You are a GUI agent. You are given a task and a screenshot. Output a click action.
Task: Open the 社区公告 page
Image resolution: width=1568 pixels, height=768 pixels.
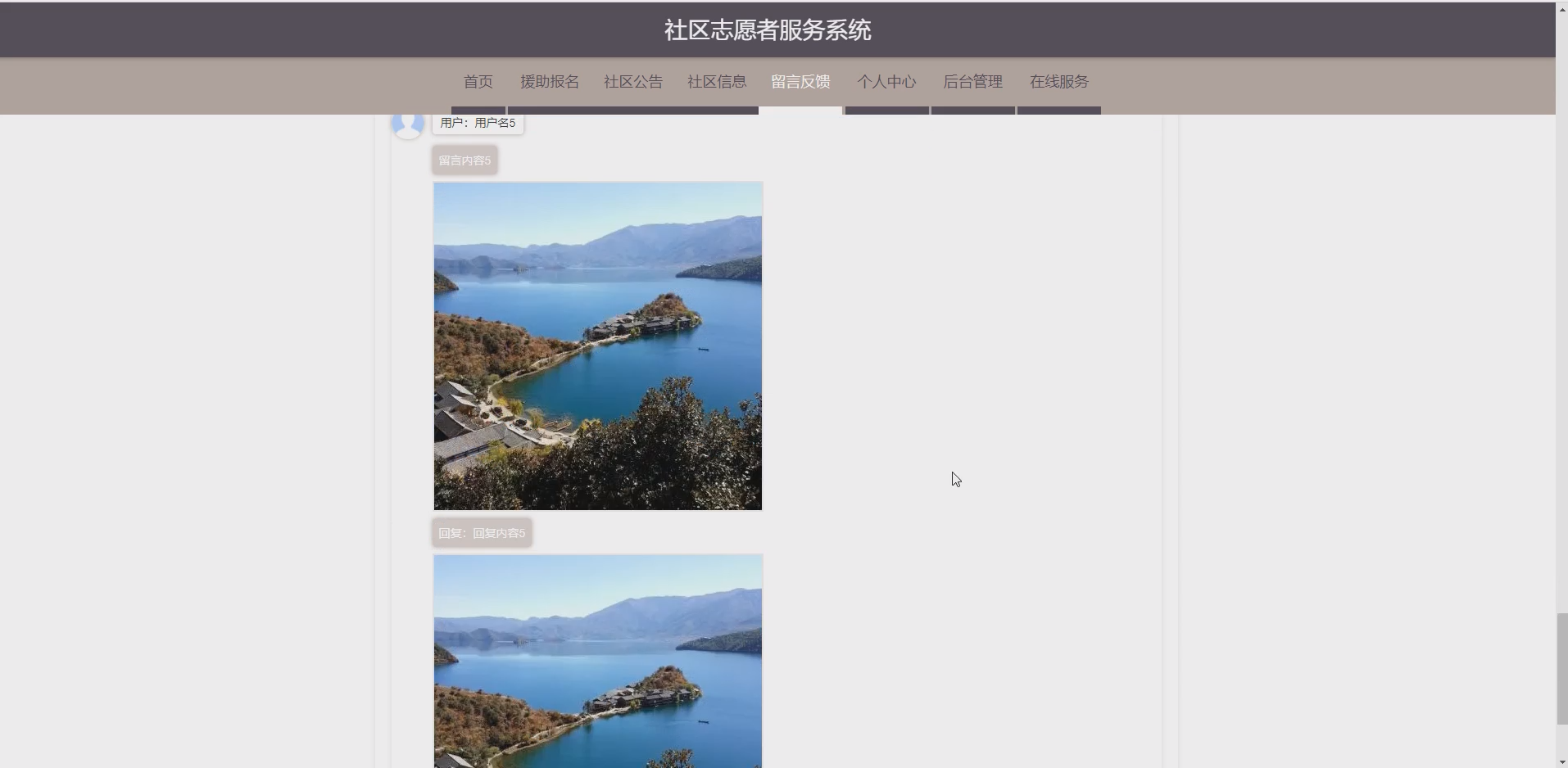633,82
